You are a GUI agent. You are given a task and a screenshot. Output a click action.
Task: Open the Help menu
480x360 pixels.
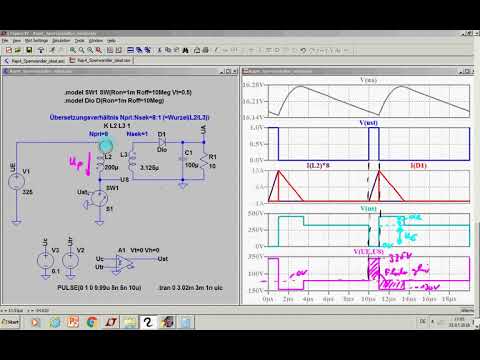click(111, 41)
